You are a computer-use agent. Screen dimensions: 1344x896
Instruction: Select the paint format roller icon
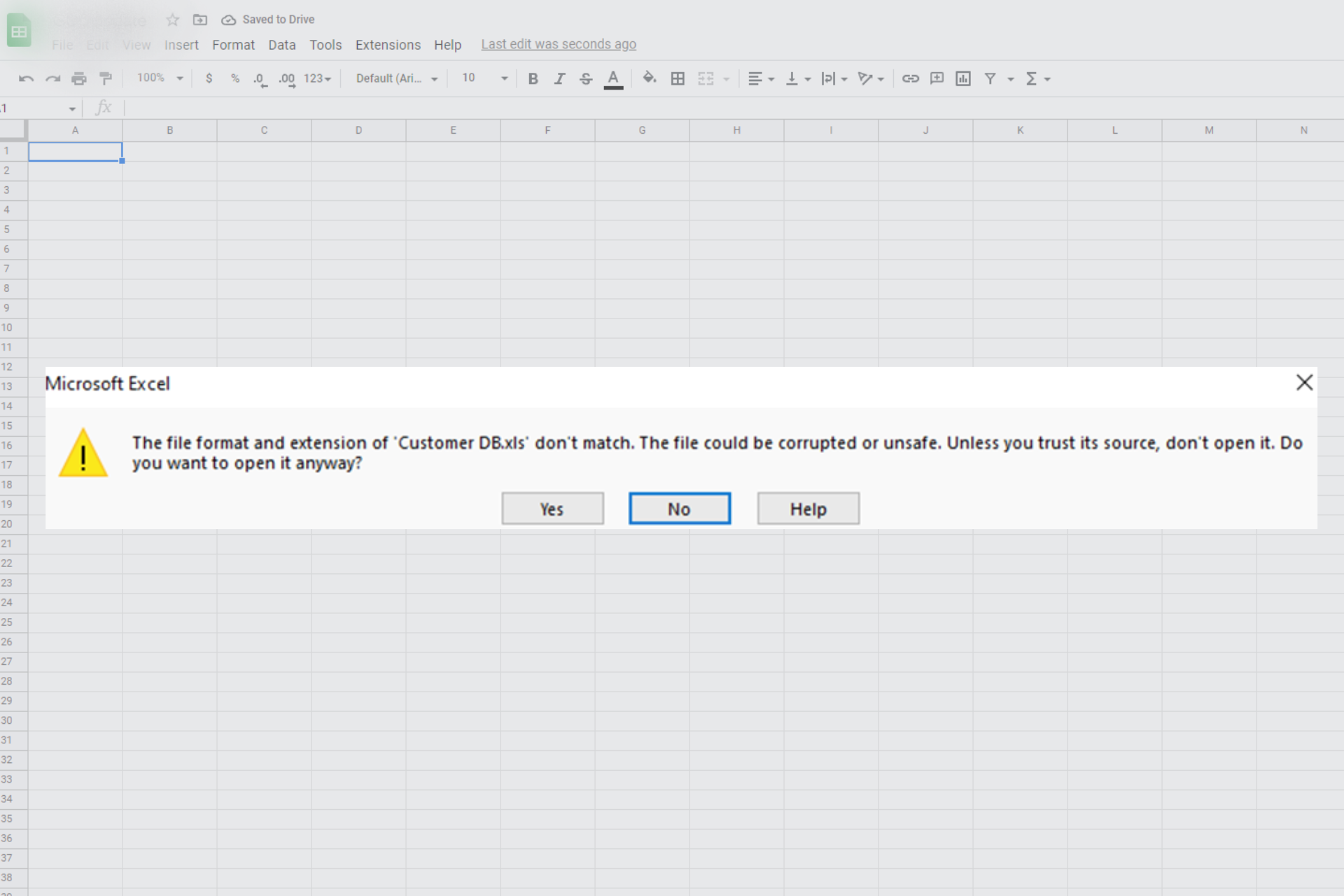106,78
